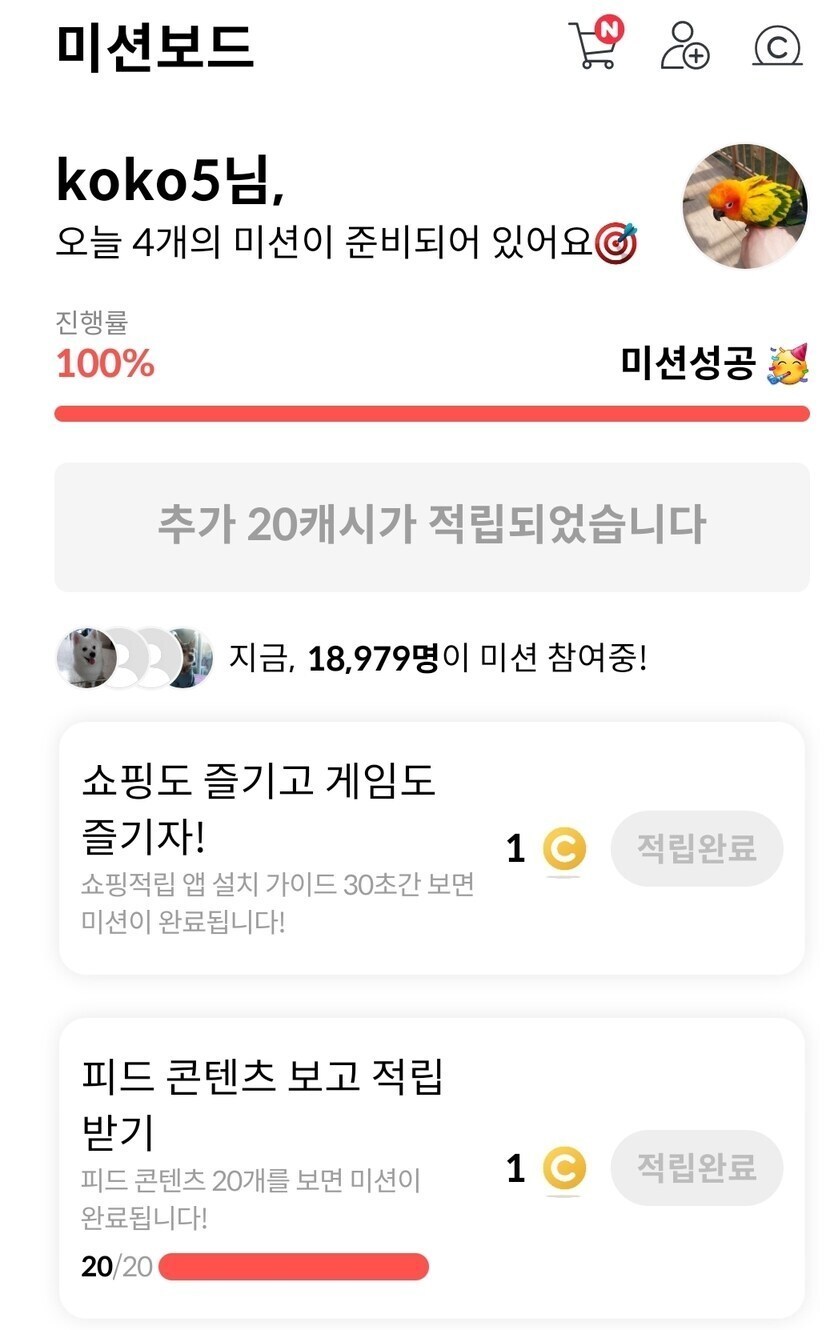
Task: Tap the 18,979명 participants count text
Action: pos(373,659)
